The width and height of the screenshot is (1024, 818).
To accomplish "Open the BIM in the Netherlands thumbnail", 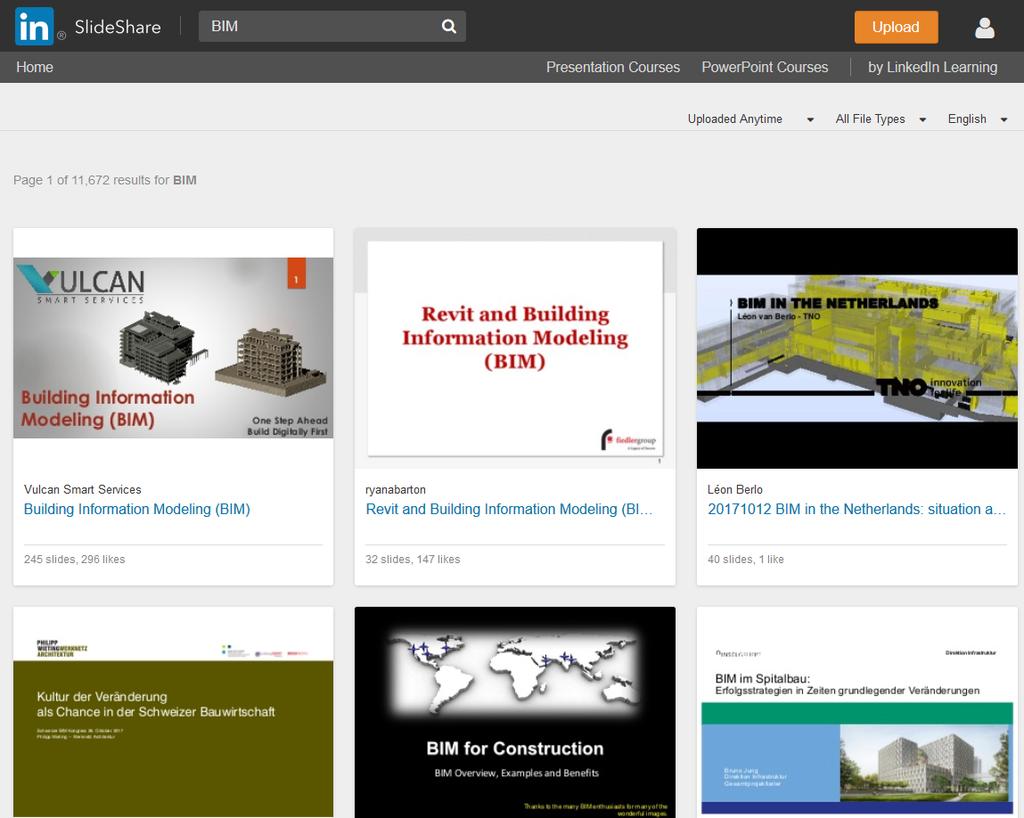I will [x=857, y=349].
